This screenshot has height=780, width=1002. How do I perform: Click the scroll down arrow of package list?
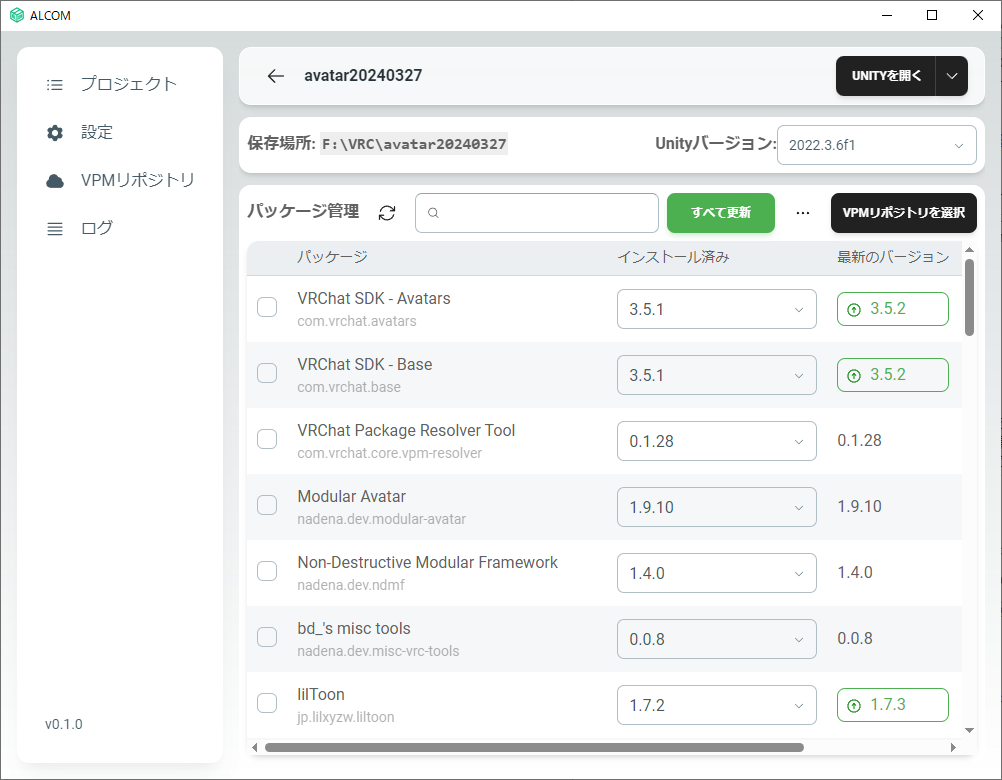coord(969,730)
